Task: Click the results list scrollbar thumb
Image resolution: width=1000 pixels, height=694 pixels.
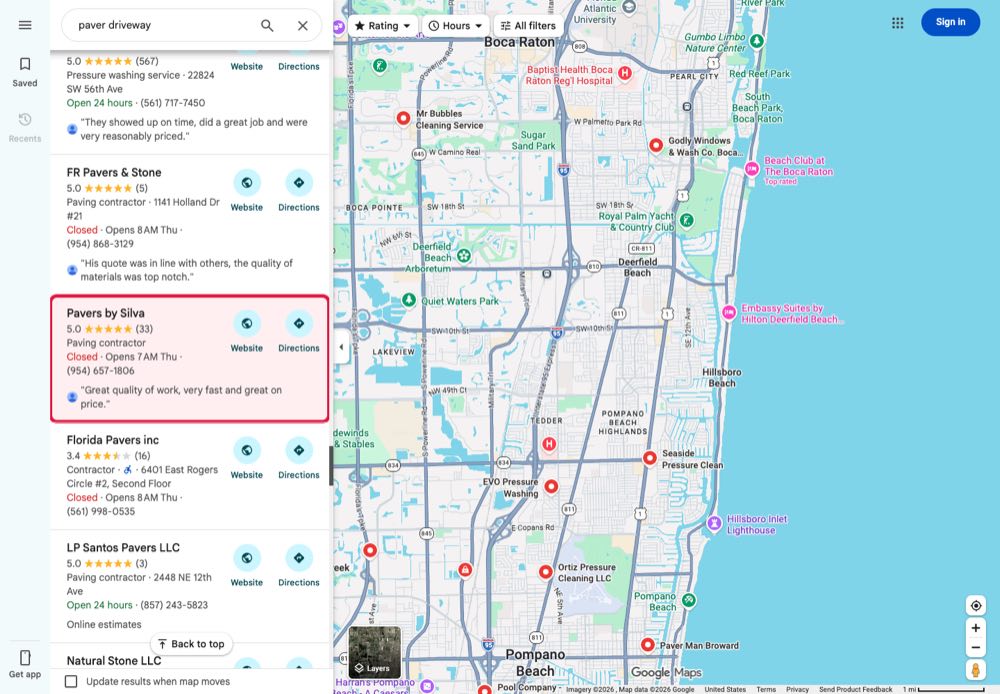Action: pos(331,466)
